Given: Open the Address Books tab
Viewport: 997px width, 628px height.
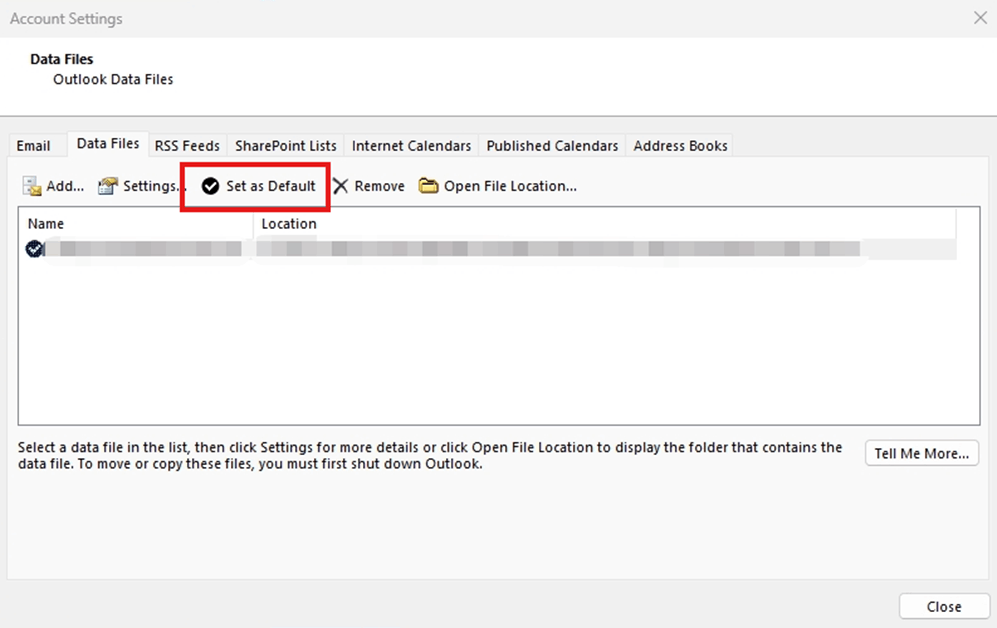Looking at the screenshot, I should (680, 146).
